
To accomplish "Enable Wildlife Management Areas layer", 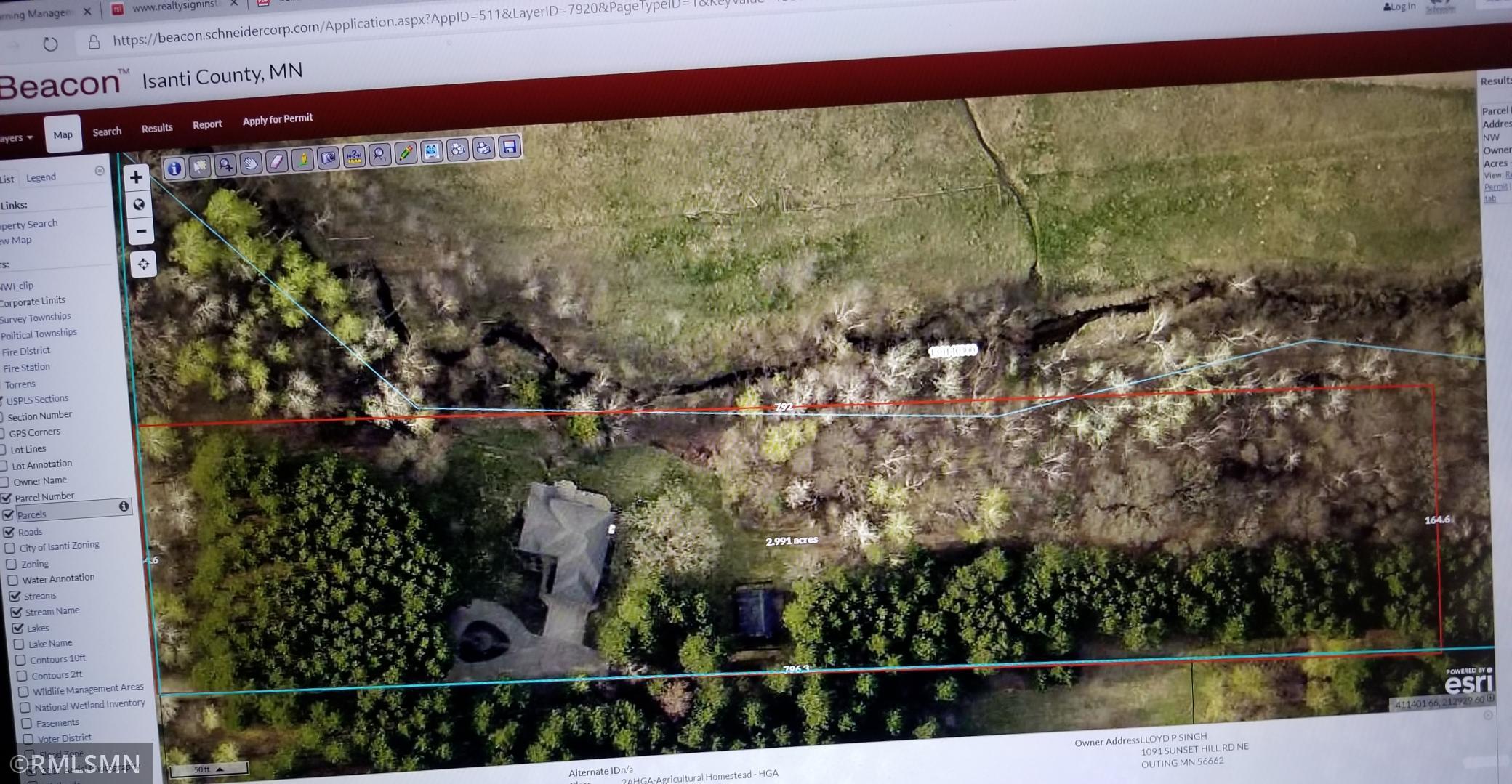I will coord(23,692).
